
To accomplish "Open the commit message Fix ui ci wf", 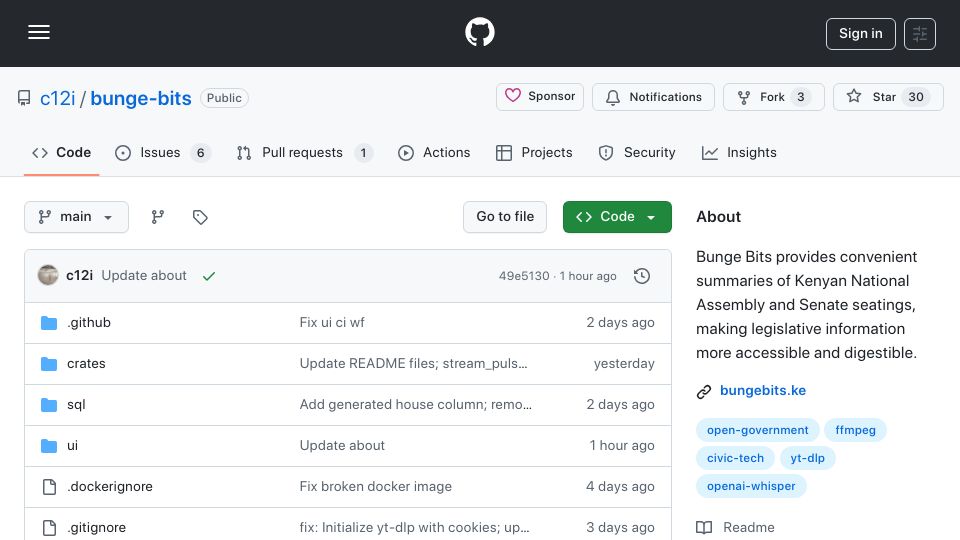I will 332,323.
